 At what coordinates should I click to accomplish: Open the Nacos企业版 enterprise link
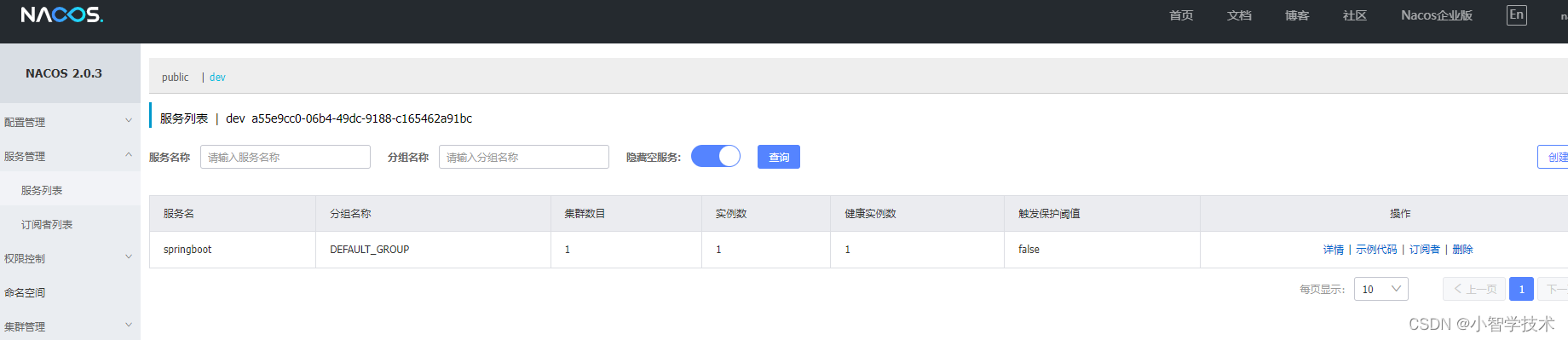tap(1437, 15)
